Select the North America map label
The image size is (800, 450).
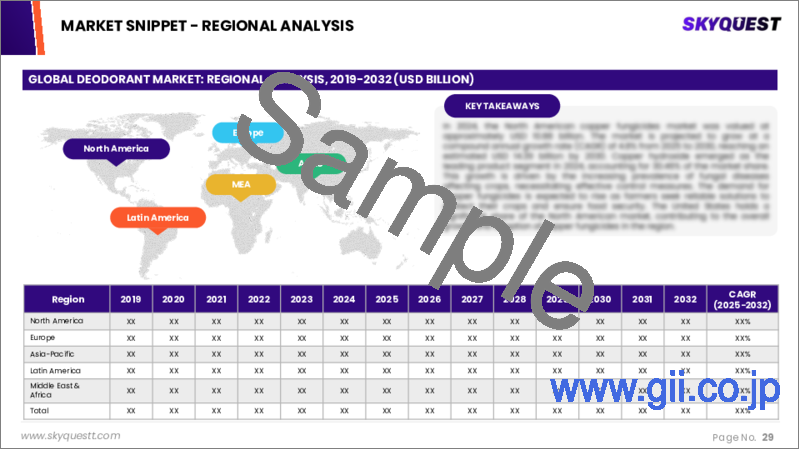[x=116, y=149]
